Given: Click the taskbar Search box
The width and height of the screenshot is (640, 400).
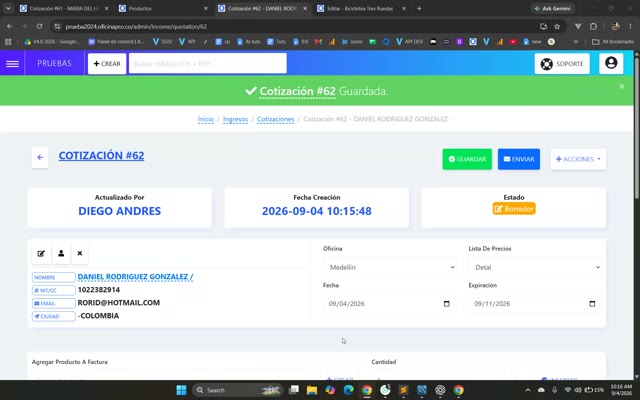Looking at the screenshot, I should tap(238, 390).
